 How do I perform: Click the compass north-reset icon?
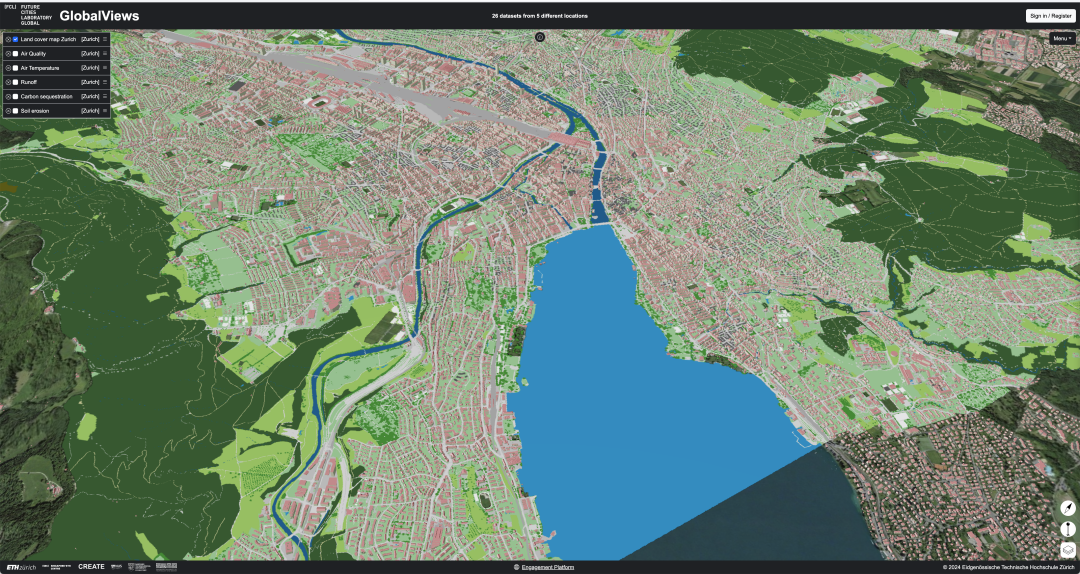point(1067,508)
